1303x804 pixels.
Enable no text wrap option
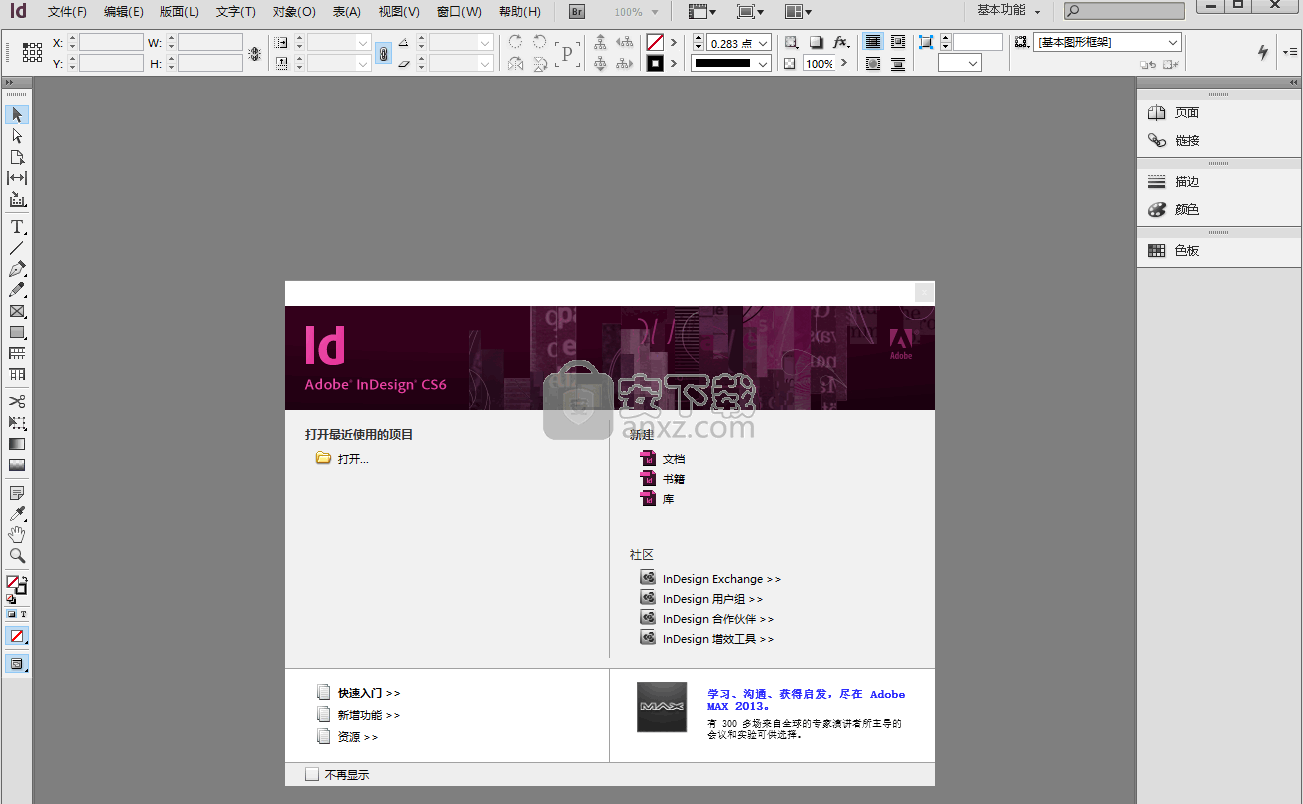click(873, 42)
